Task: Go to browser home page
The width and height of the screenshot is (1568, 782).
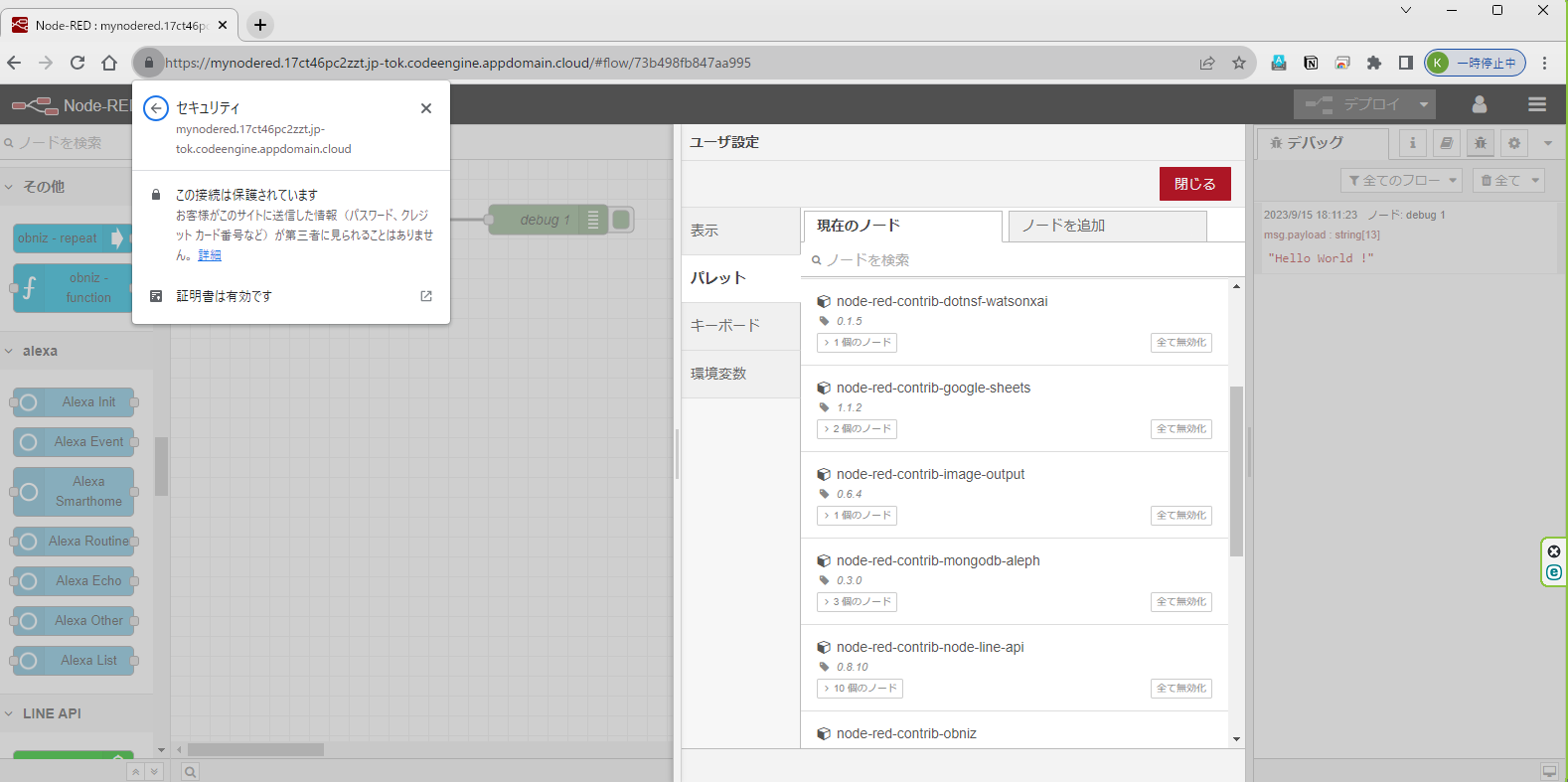Action: (x=109, y=63)
